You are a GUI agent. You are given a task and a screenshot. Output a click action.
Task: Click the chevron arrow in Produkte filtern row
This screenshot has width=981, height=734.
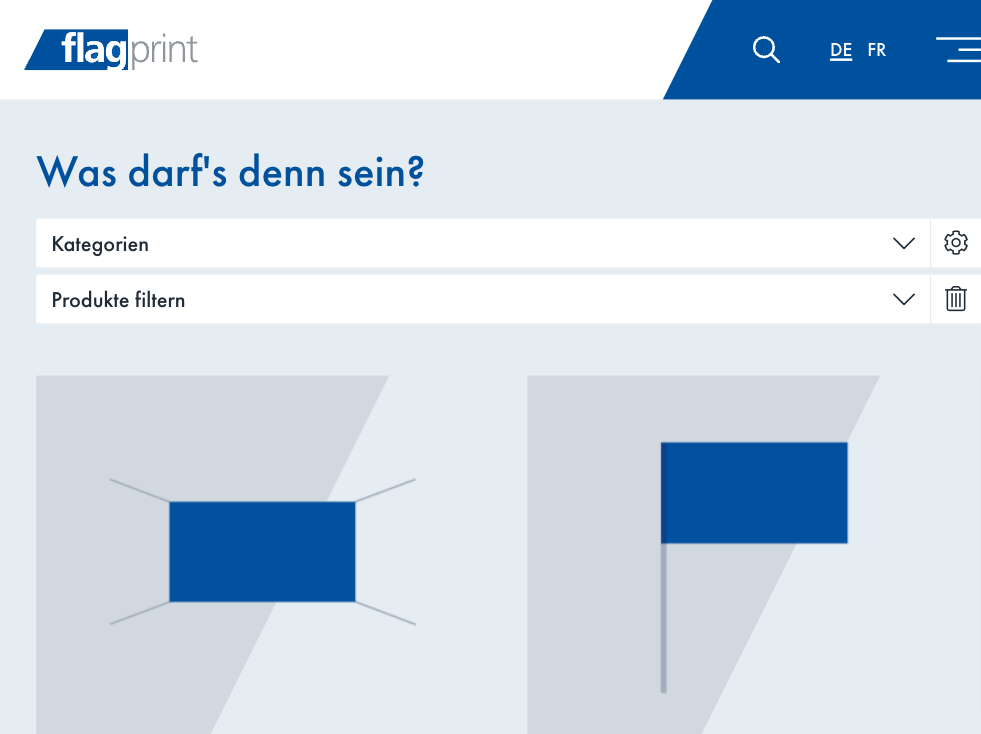click(x=904, y=300)
